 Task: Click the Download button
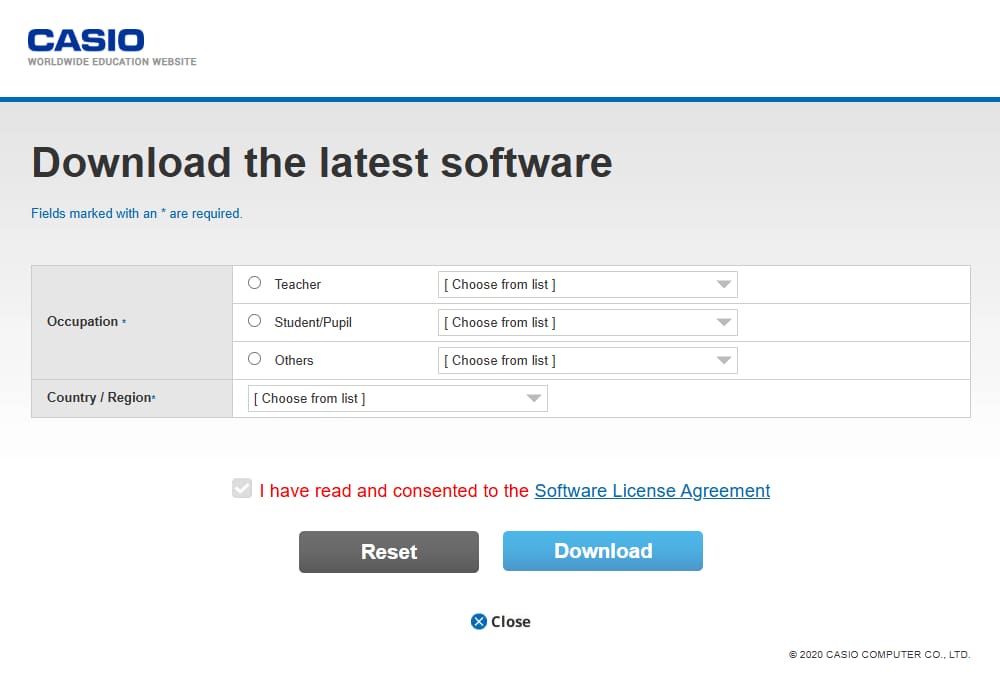pyautogui.click(x=602, y=551)
